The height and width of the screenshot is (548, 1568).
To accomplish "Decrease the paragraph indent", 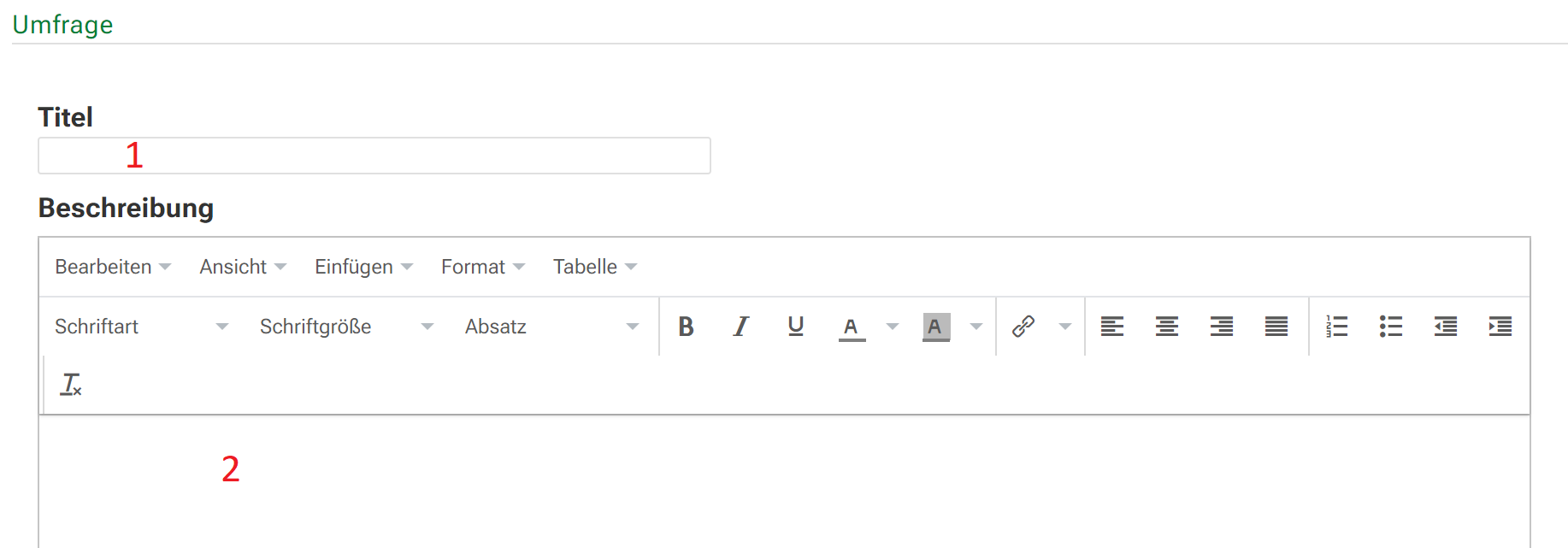I will (x=1446, y=327).
